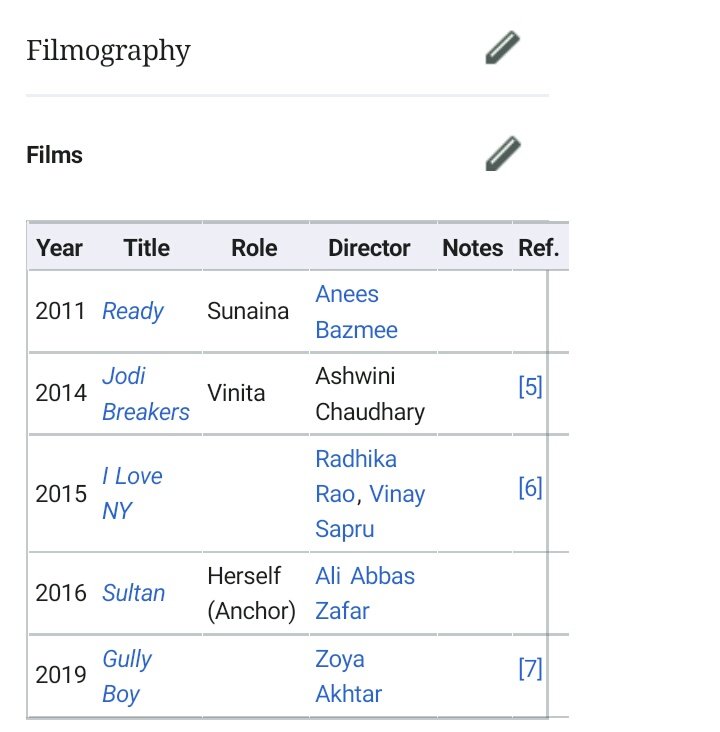Visit Vinay Sapru director link
This screenshot has width=720, height=732.
pos(370,511)
